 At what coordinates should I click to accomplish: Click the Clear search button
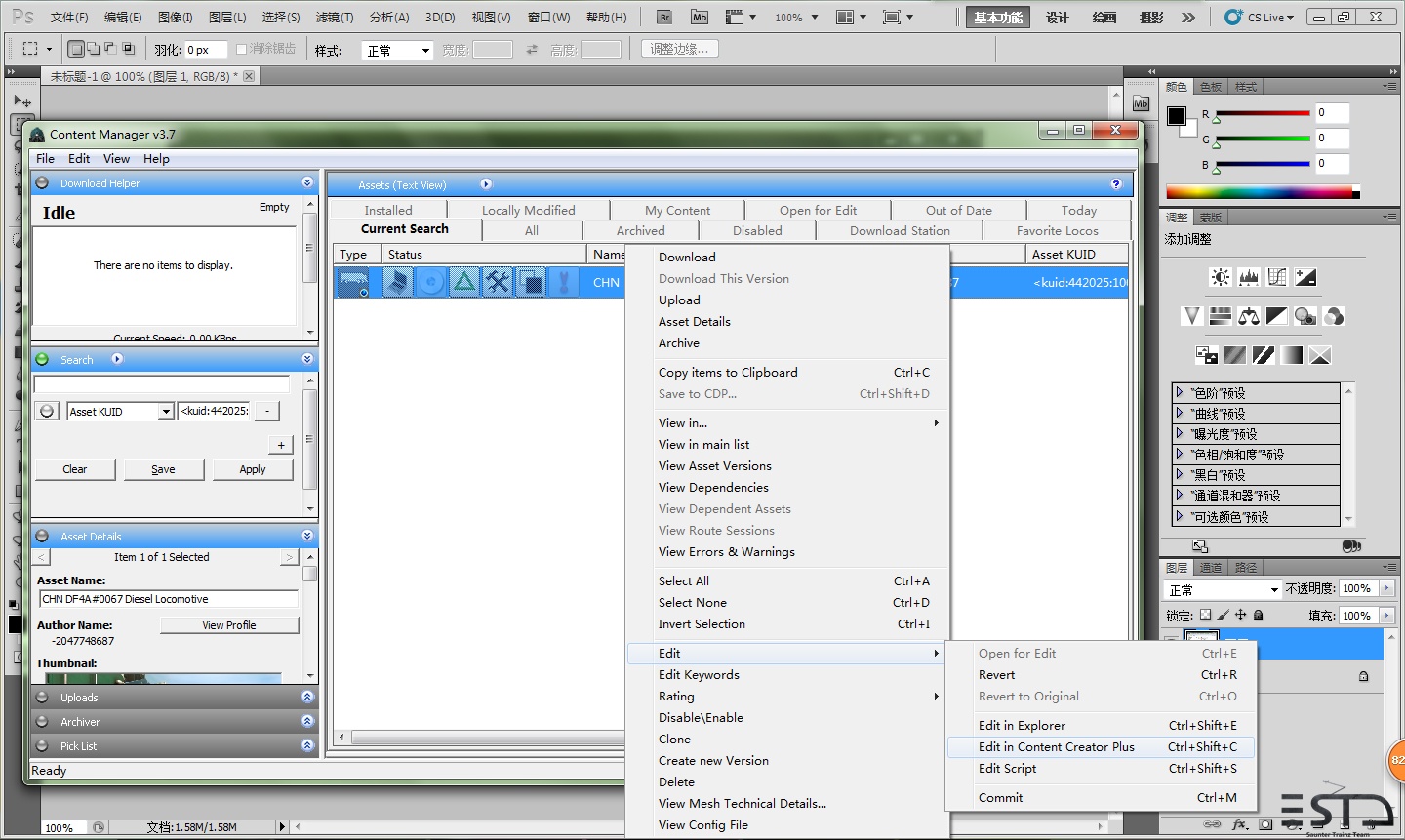click(75, 469)
